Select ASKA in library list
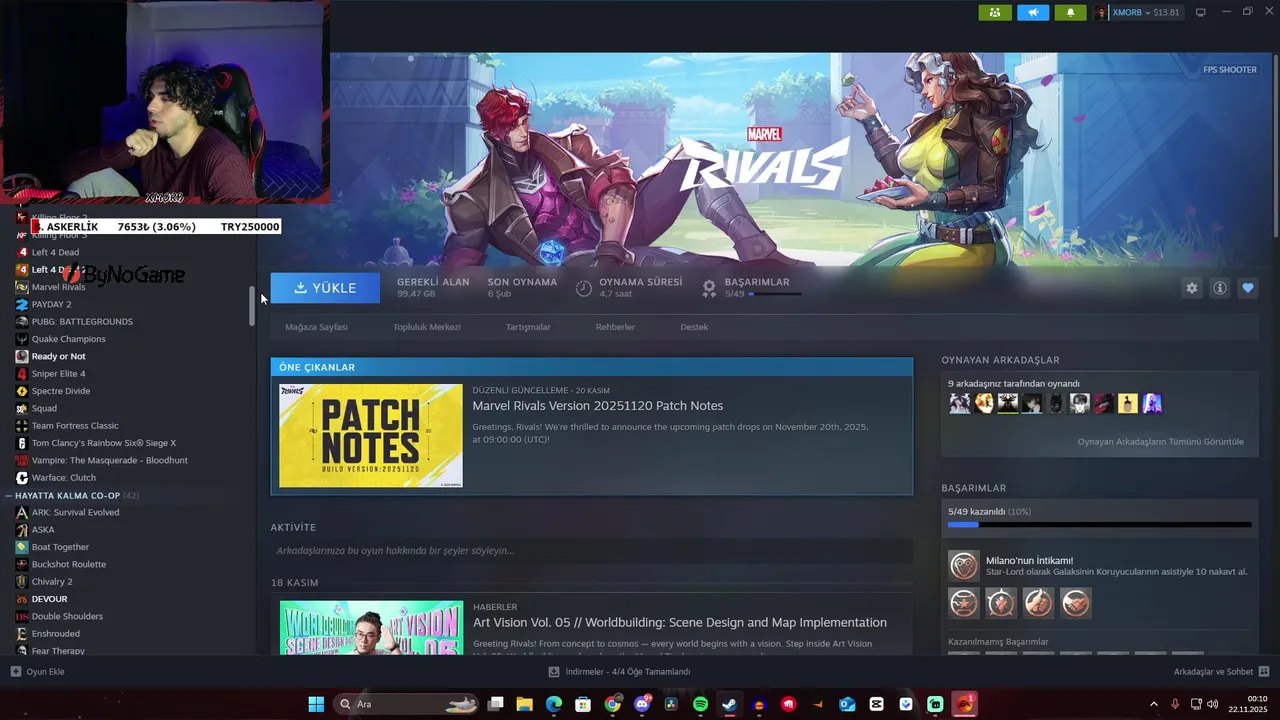Screen dimensions: 1280x720 [43, 530]
